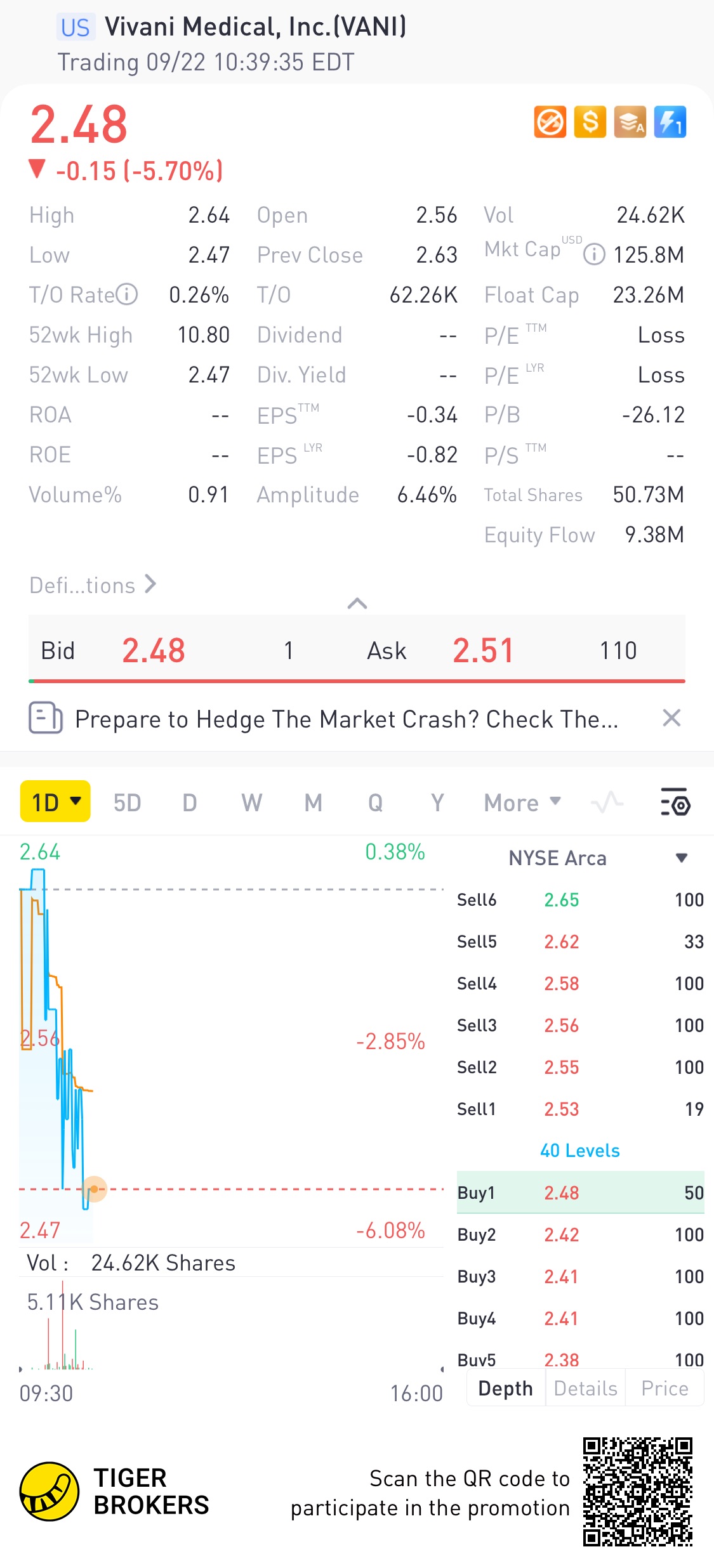Open the Definitions link
The height and width of the screenshot is (1568, 714).
coord(93,585)
